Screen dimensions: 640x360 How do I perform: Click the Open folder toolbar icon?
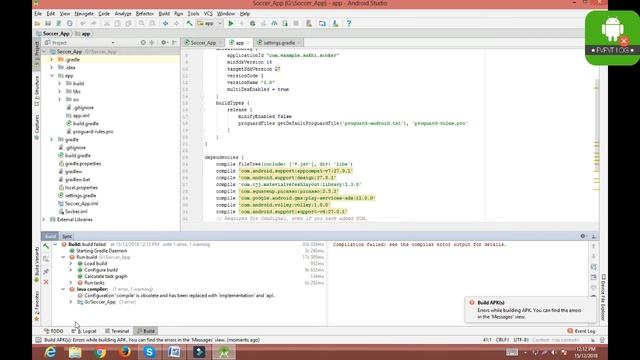coord(38,24)
